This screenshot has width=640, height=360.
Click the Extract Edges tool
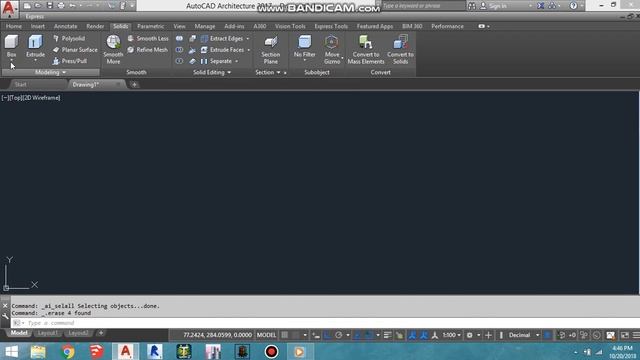(222, 38)
